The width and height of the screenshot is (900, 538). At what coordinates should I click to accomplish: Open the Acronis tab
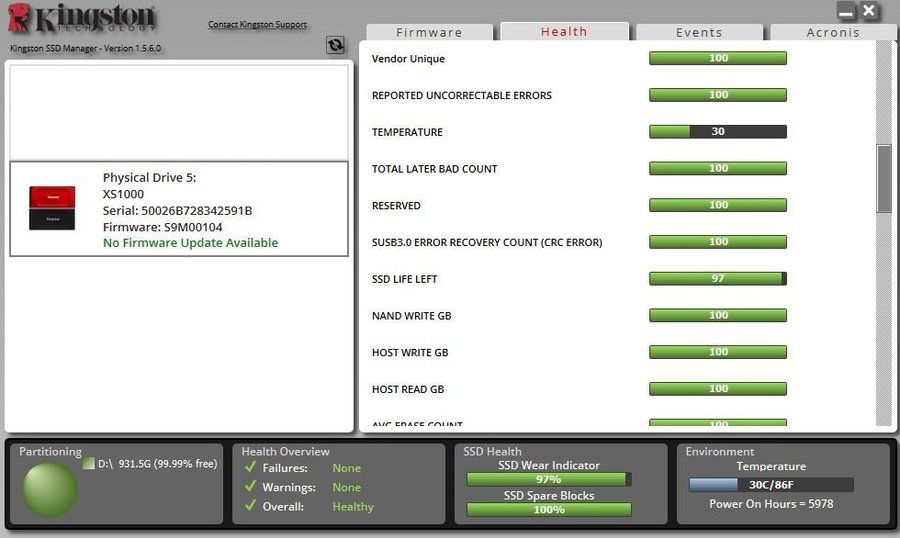(833, 32)
